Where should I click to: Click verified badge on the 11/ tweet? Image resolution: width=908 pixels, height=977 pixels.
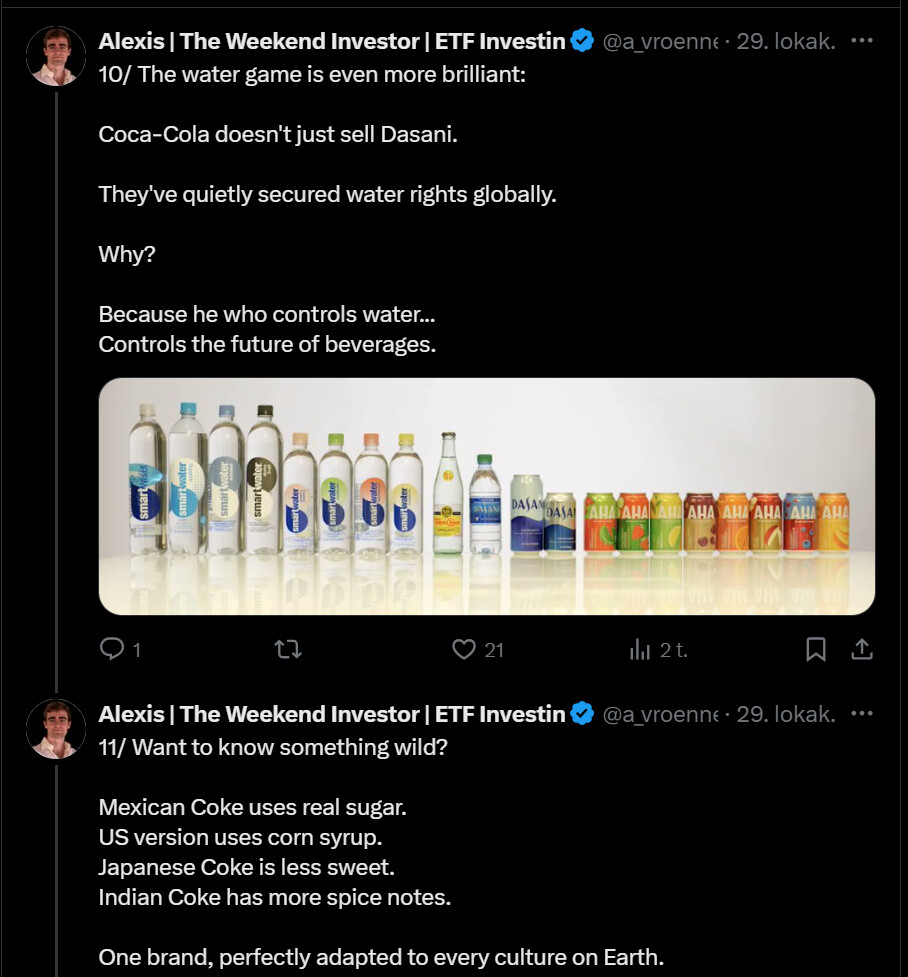point(582,714)
